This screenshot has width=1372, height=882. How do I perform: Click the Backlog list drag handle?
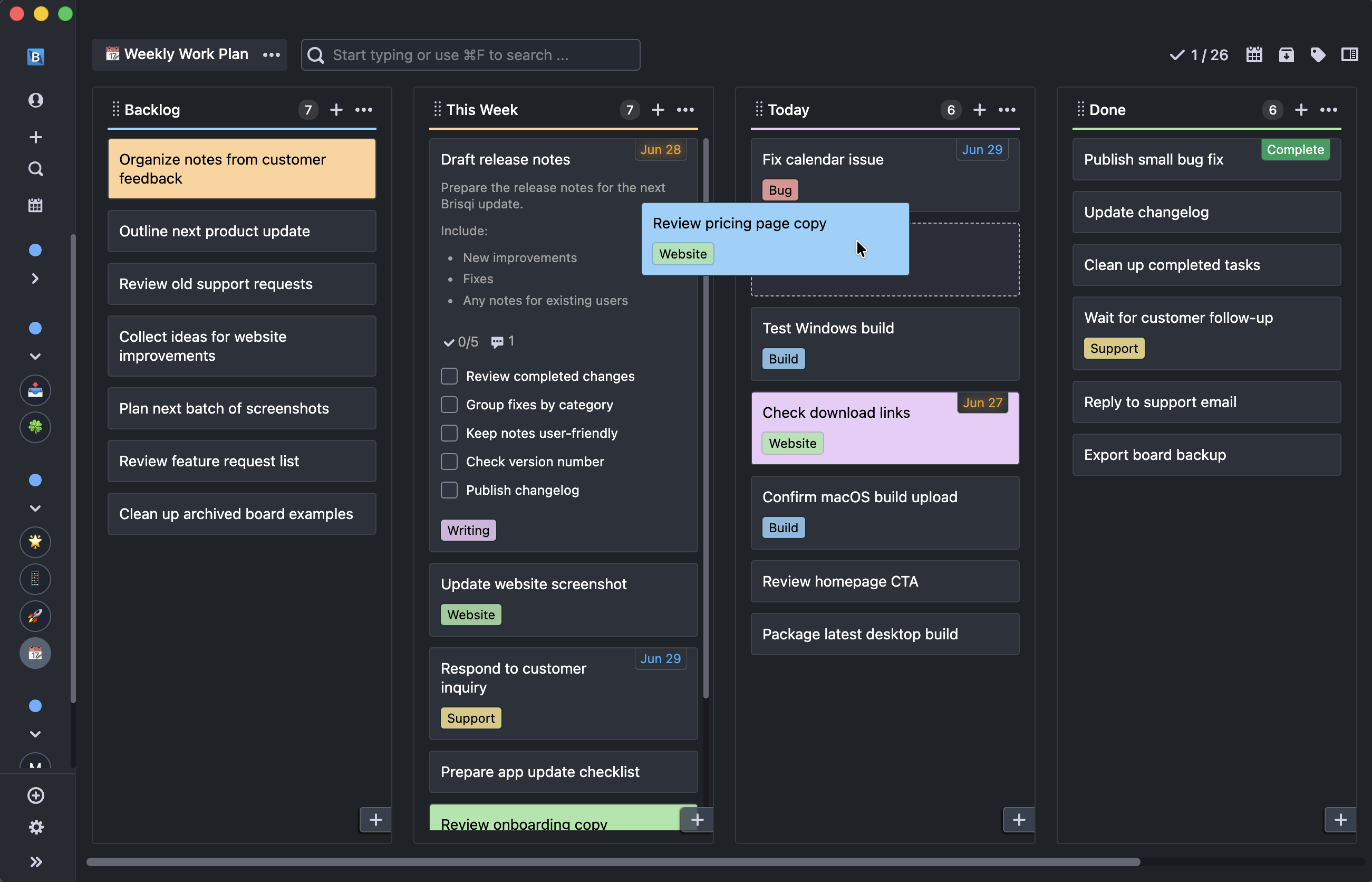tap(115, 109)
